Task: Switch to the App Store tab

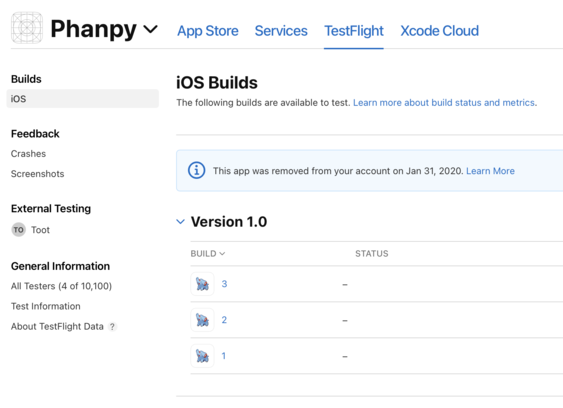Action: pyautogui.click(x=208, y=31)
